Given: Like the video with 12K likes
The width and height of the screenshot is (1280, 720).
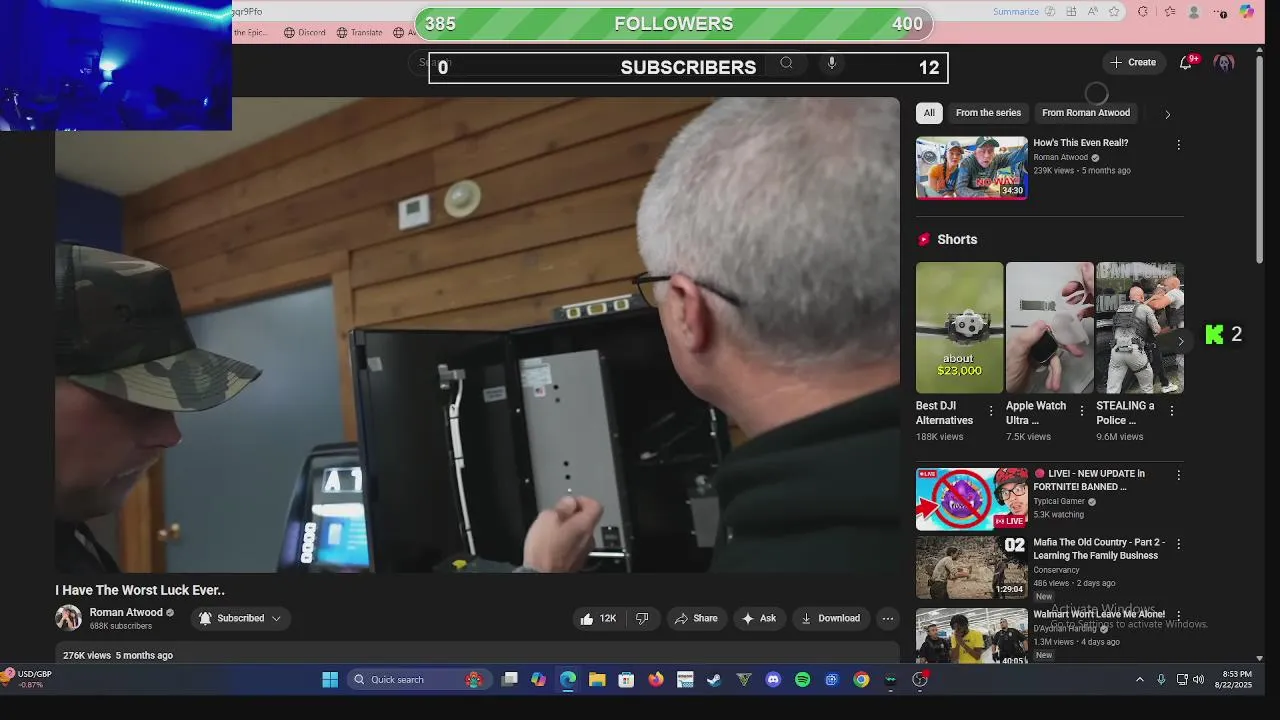Looking at the screenshot, I should pyautogui.click(x=598, y=619).
